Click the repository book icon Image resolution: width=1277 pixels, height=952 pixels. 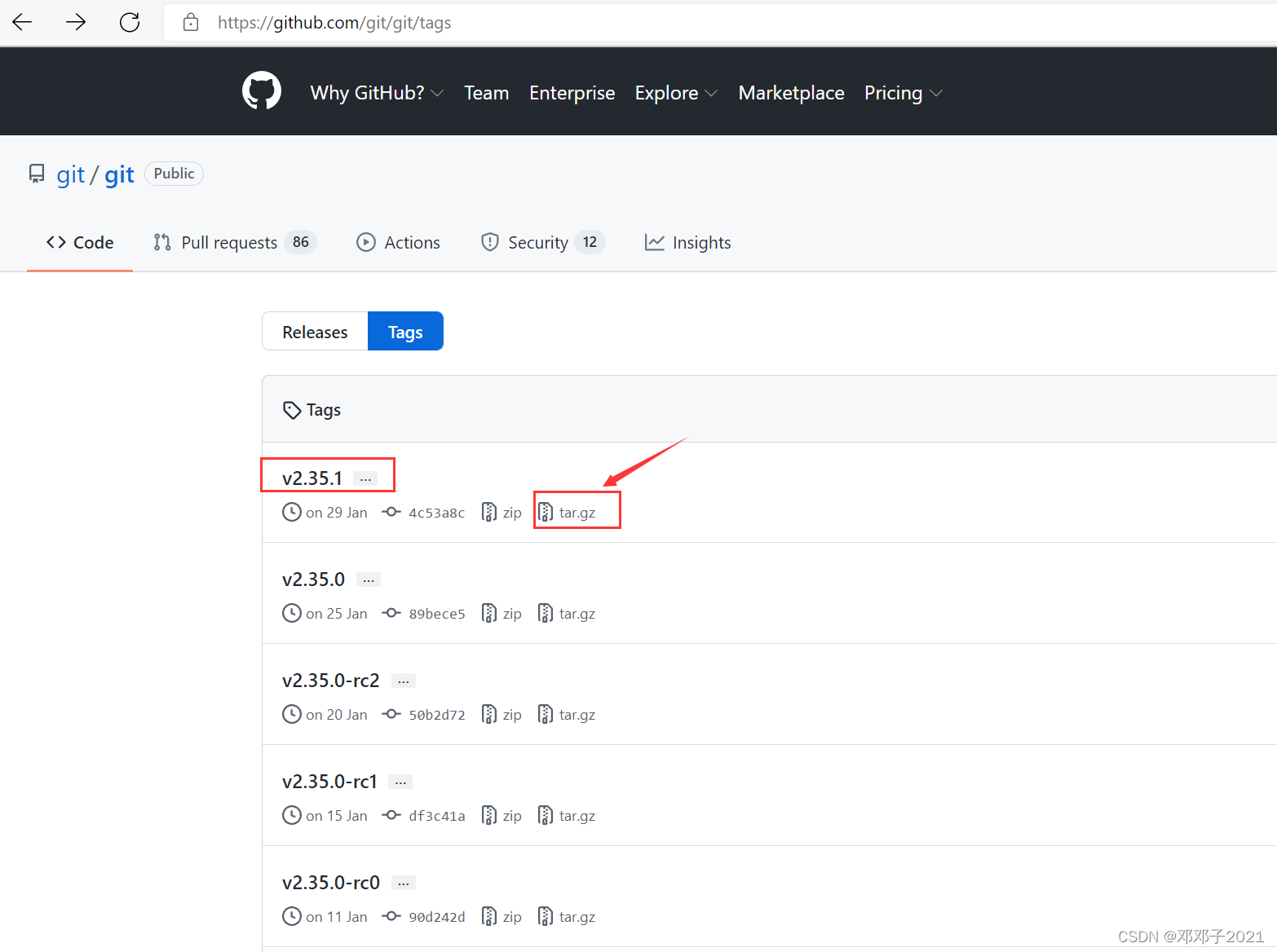click(x=37, y=174)
